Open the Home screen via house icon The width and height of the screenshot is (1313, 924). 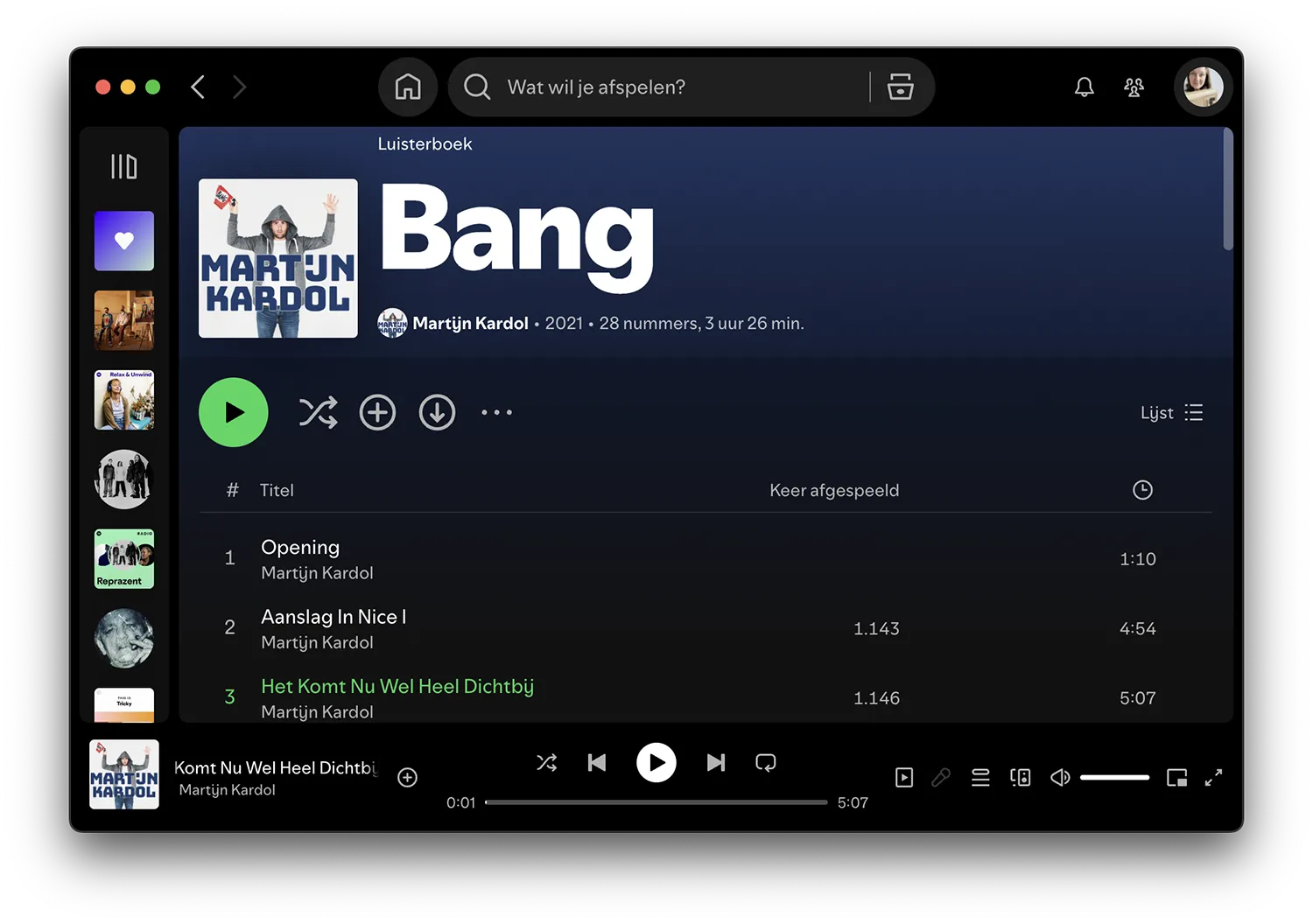[x=408, y=87]
